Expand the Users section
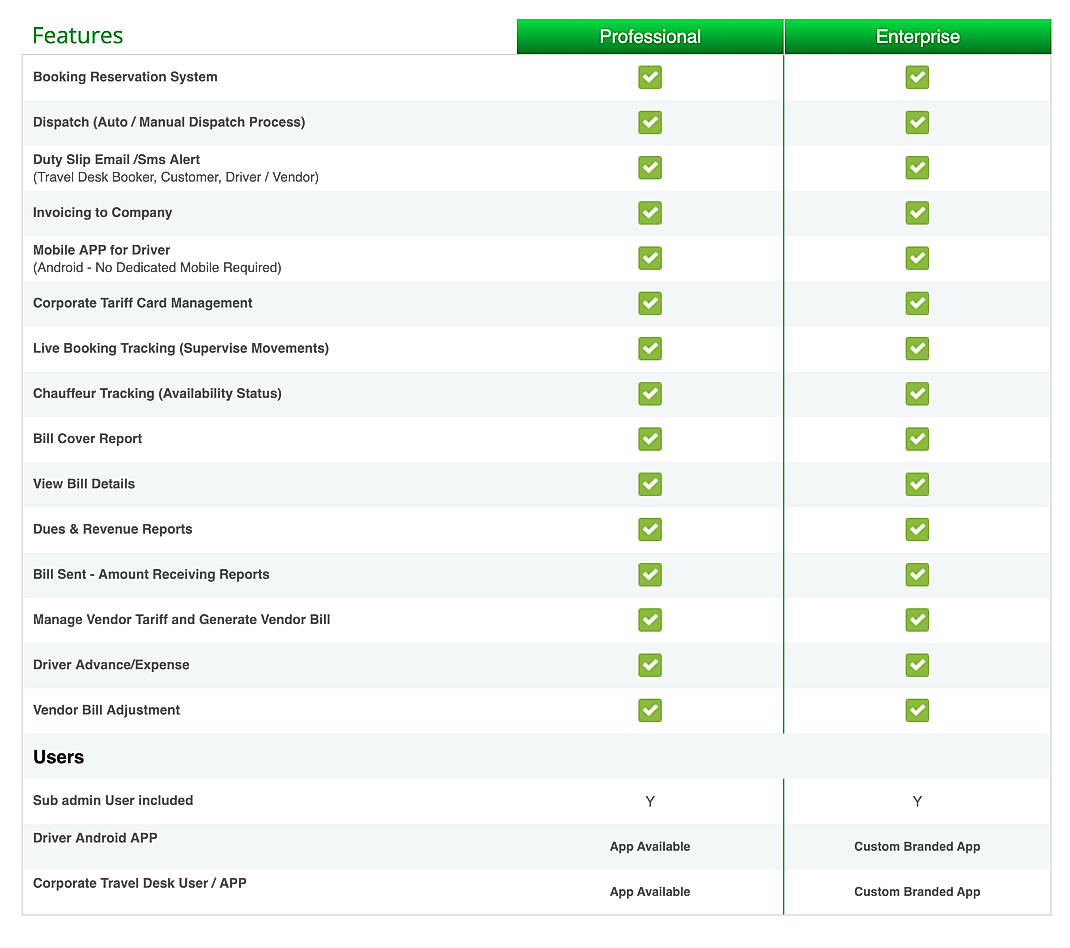The image size is (1070, 948). click(58, 757)
